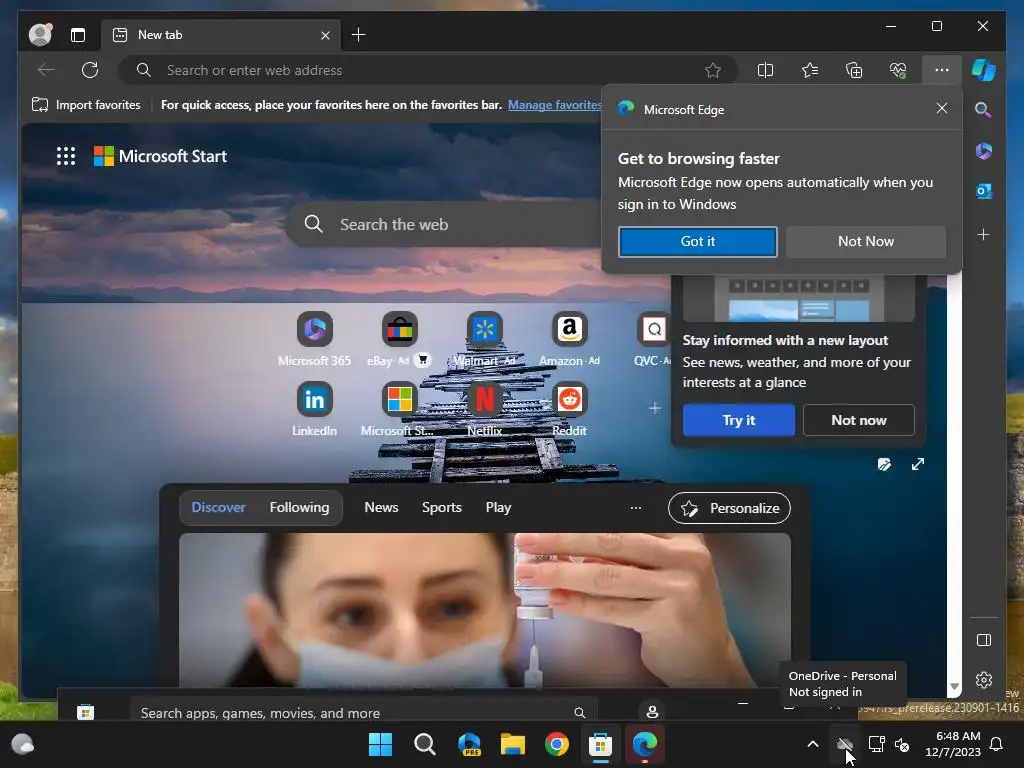Image resolution: width=1024 pixels, height=768 pixels.
Task: Open the Microsoft Start app launcher grid
Action: (66, 156)
